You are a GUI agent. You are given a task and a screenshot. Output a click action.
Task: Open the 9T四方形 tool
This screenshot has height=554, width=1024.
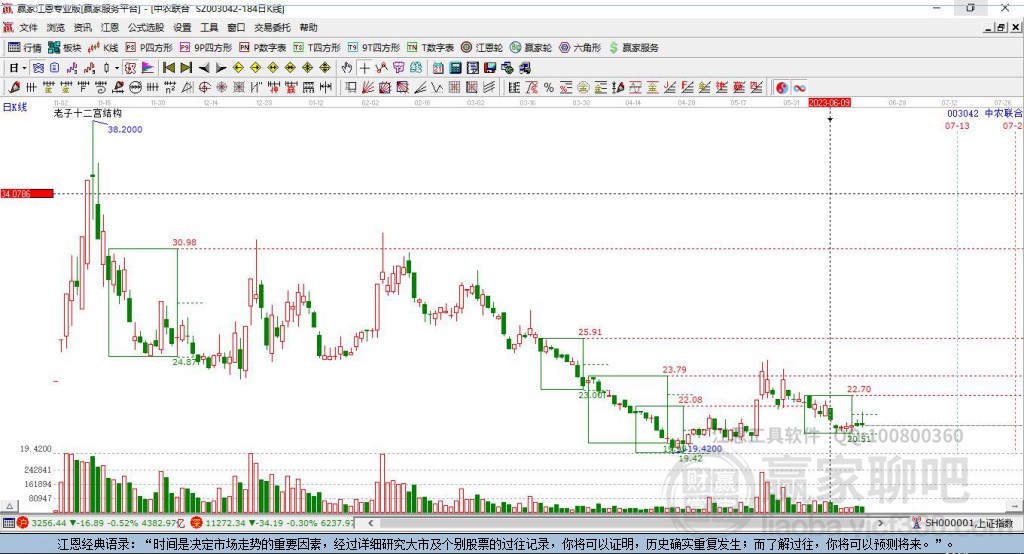point(374,48)
